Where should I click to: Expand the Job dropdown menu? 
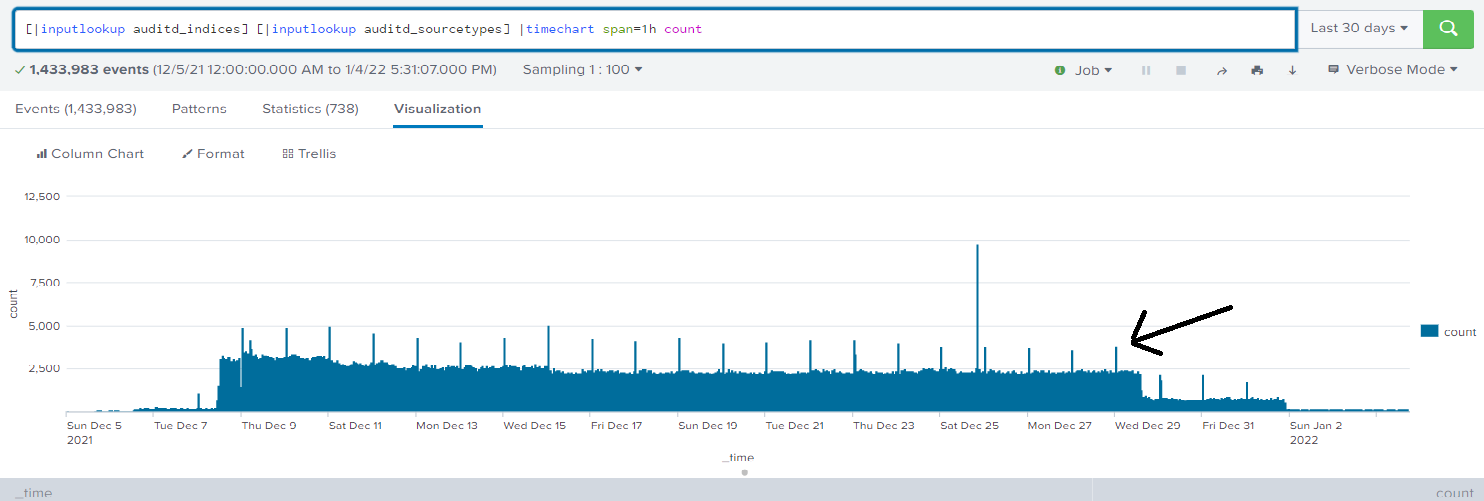[x=1093, y=70]
